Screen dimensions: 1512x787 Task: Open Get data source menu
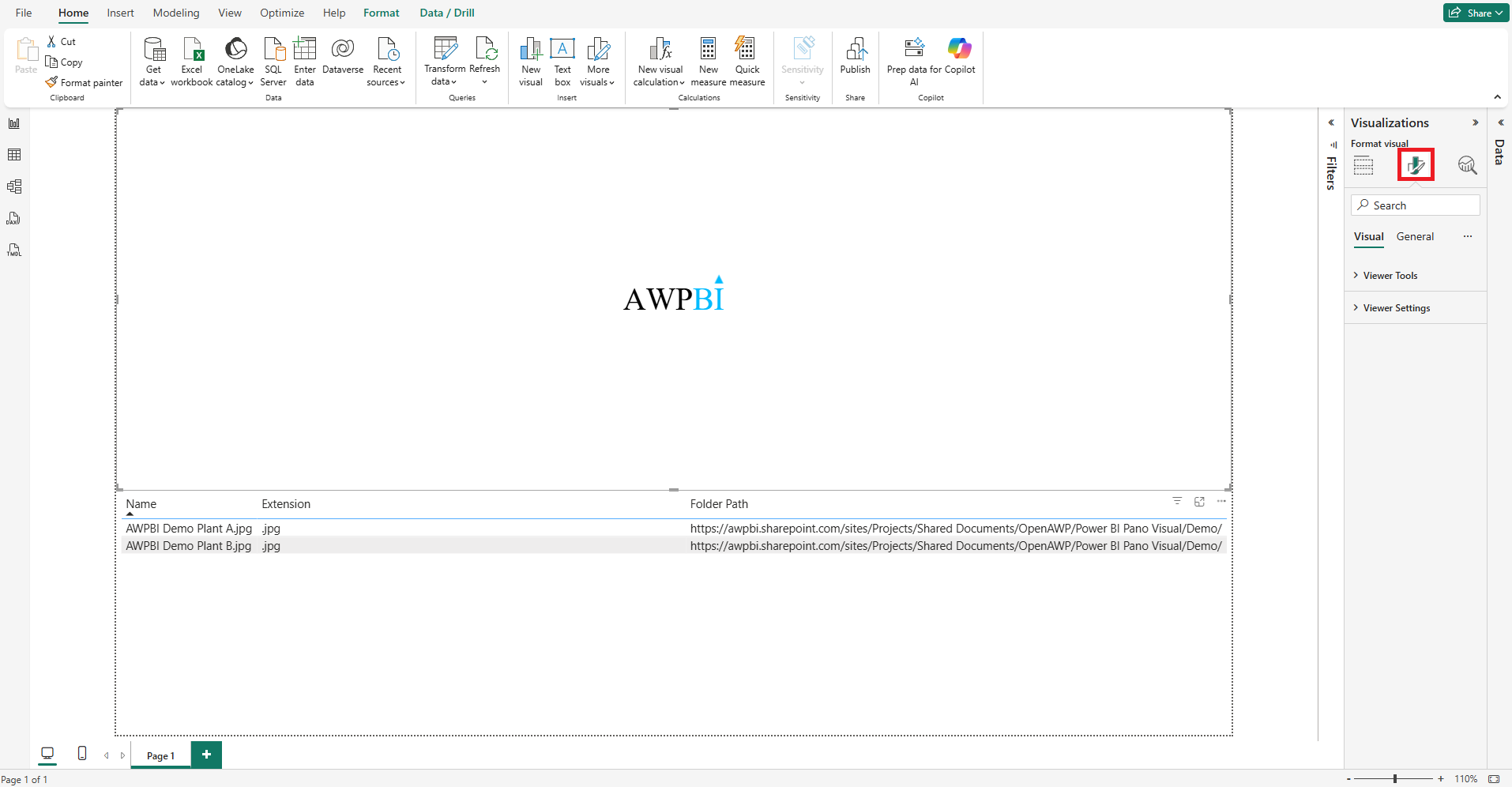coord(153,62)
